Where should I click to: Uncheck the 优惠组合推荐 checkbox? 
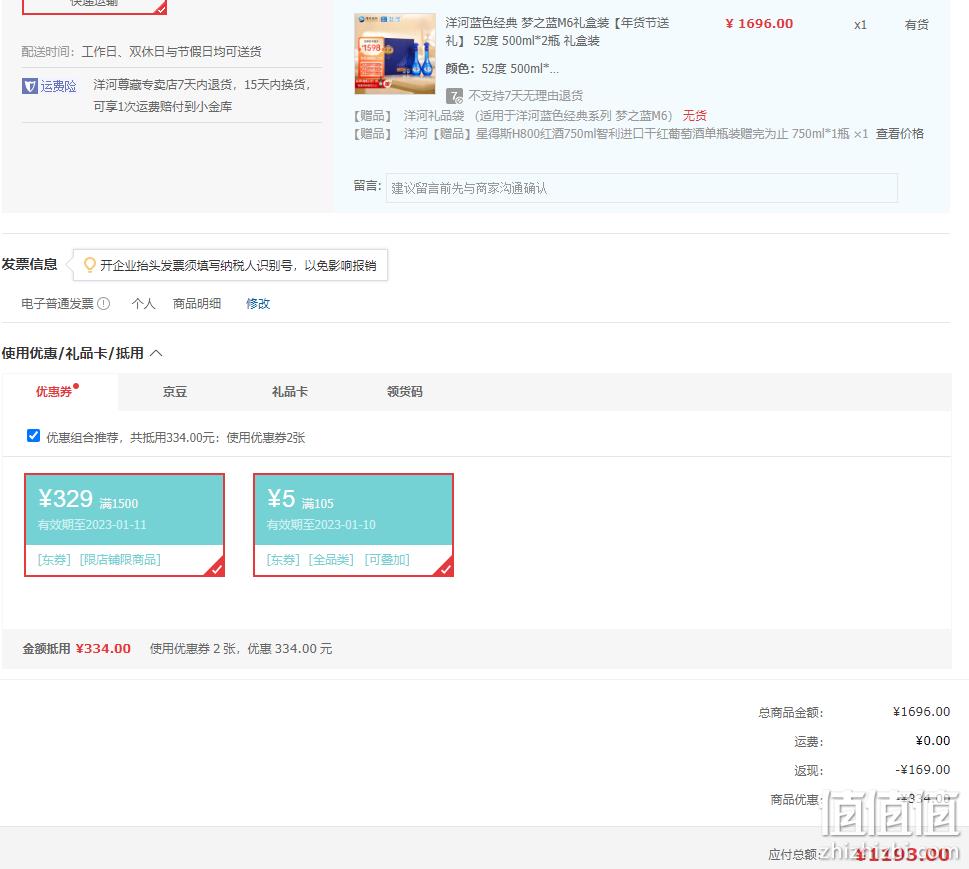(33, 436)
